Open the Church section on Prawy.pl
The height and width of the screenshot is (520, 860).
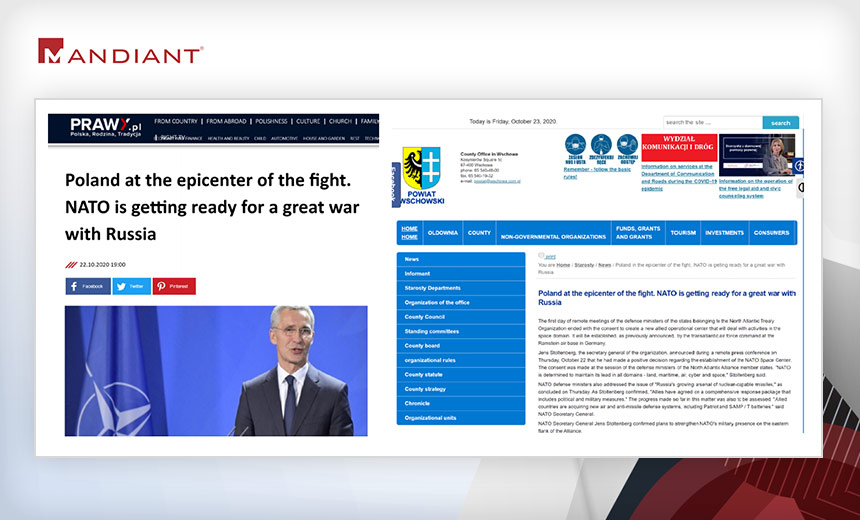coord(340,121)
